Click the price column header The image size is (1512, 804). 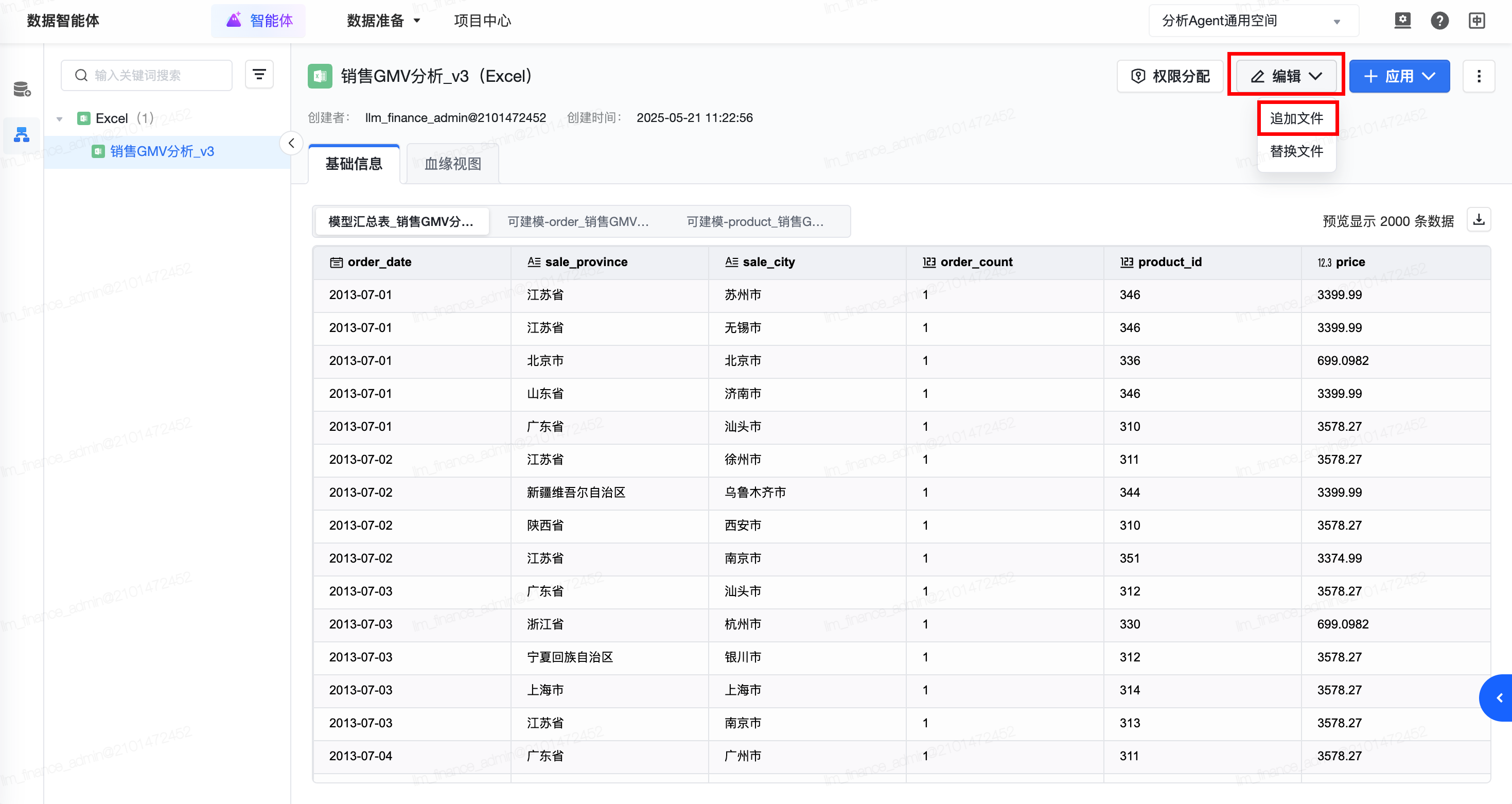pos(1396,263)
